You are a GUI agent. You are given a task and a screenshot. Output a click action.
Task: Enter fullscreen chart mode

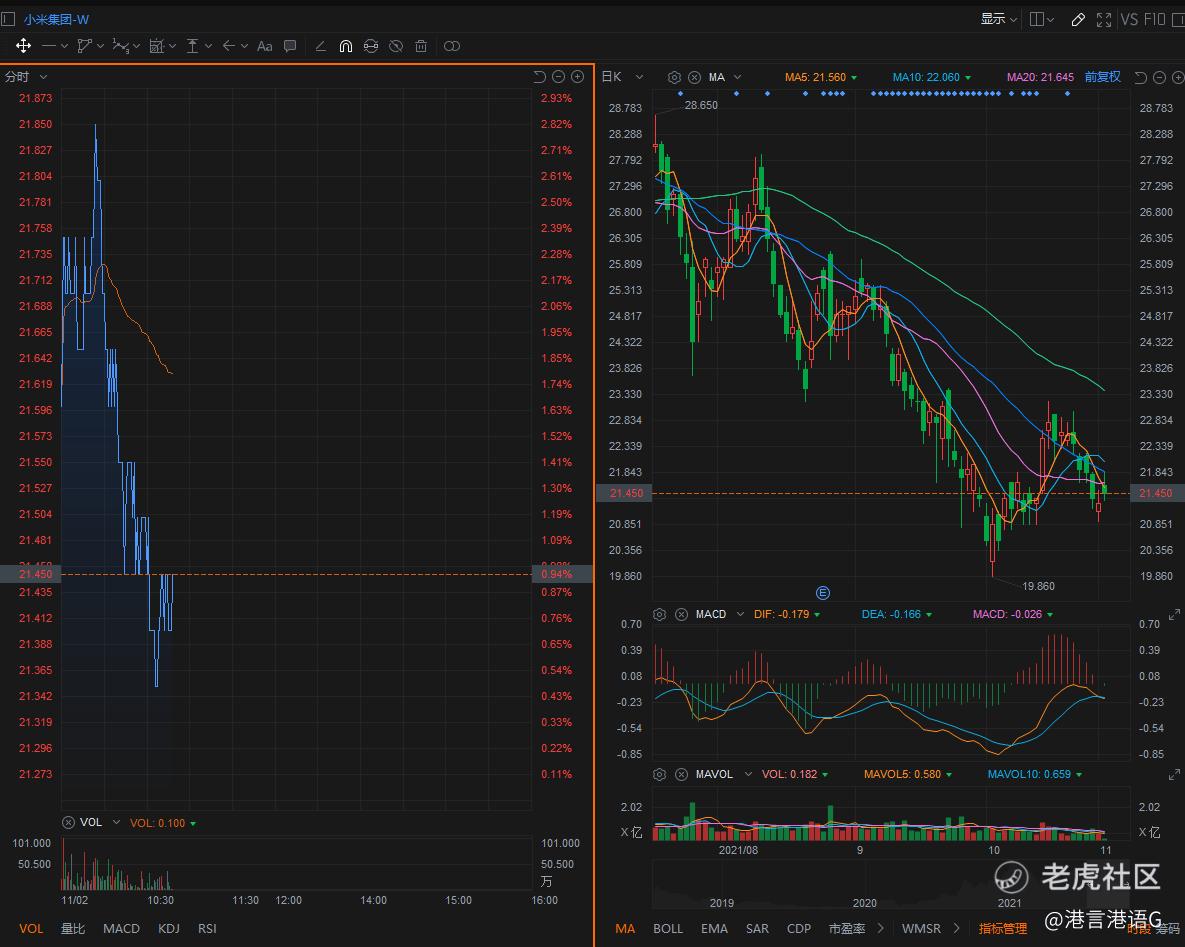pyautogui.click(x=1104, y=19)
